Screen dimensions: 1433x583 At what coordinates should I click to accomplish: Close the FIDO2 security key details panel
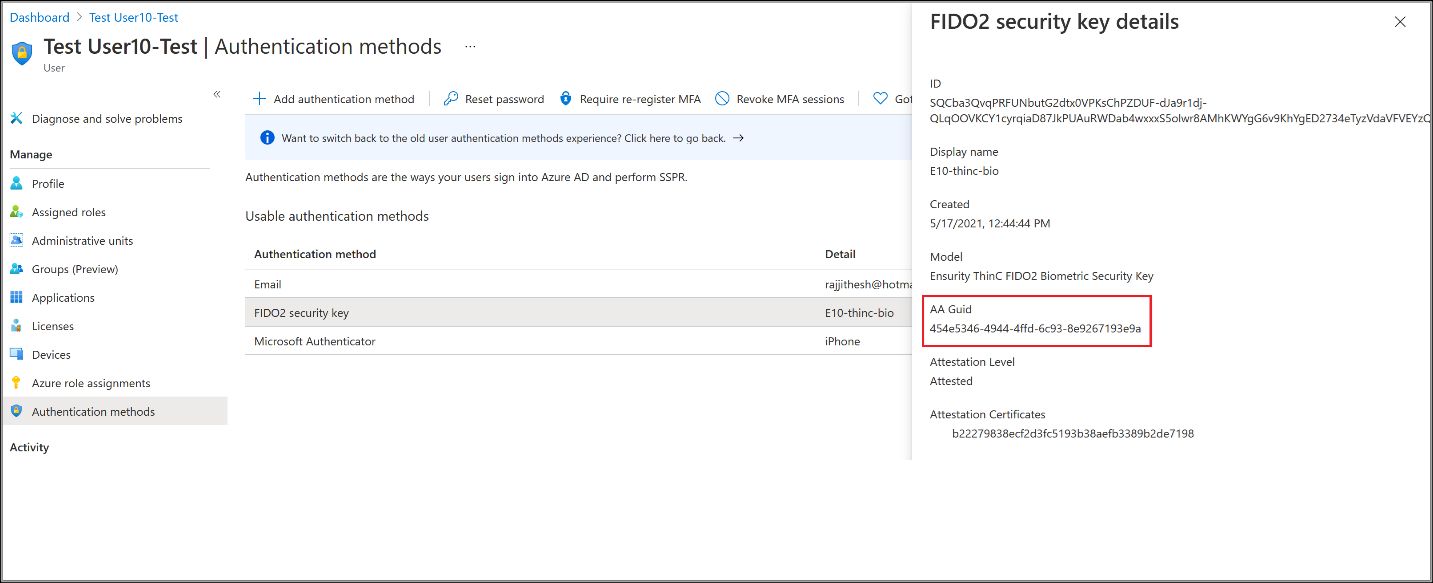point(1400,22)
